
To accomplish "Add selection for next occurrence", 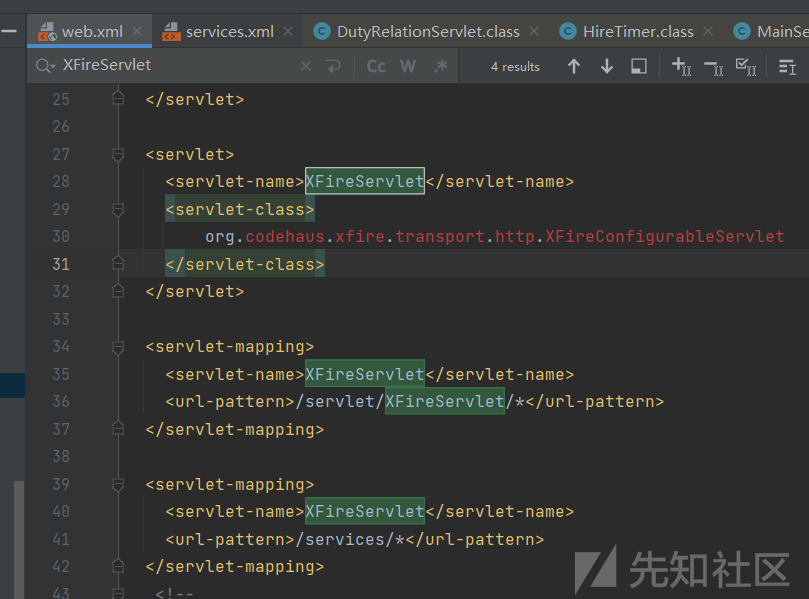I will (682, 67).
